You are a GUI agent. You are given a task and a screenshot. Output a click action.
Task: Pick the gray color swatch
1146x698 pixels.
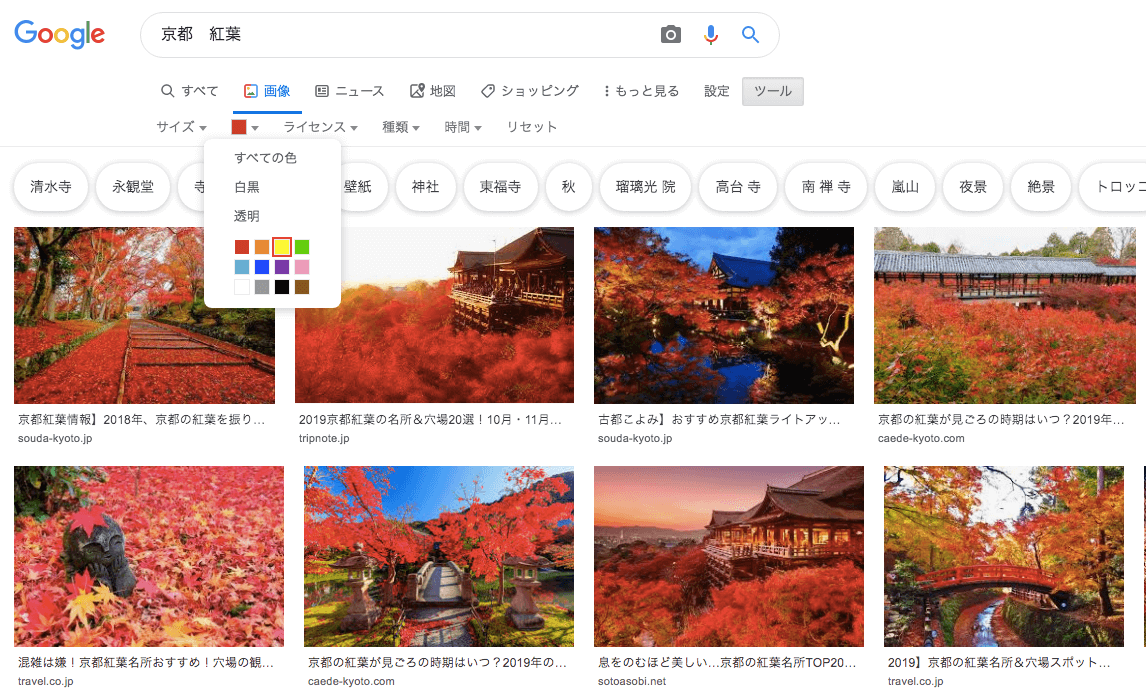click(x=262, y=287)
